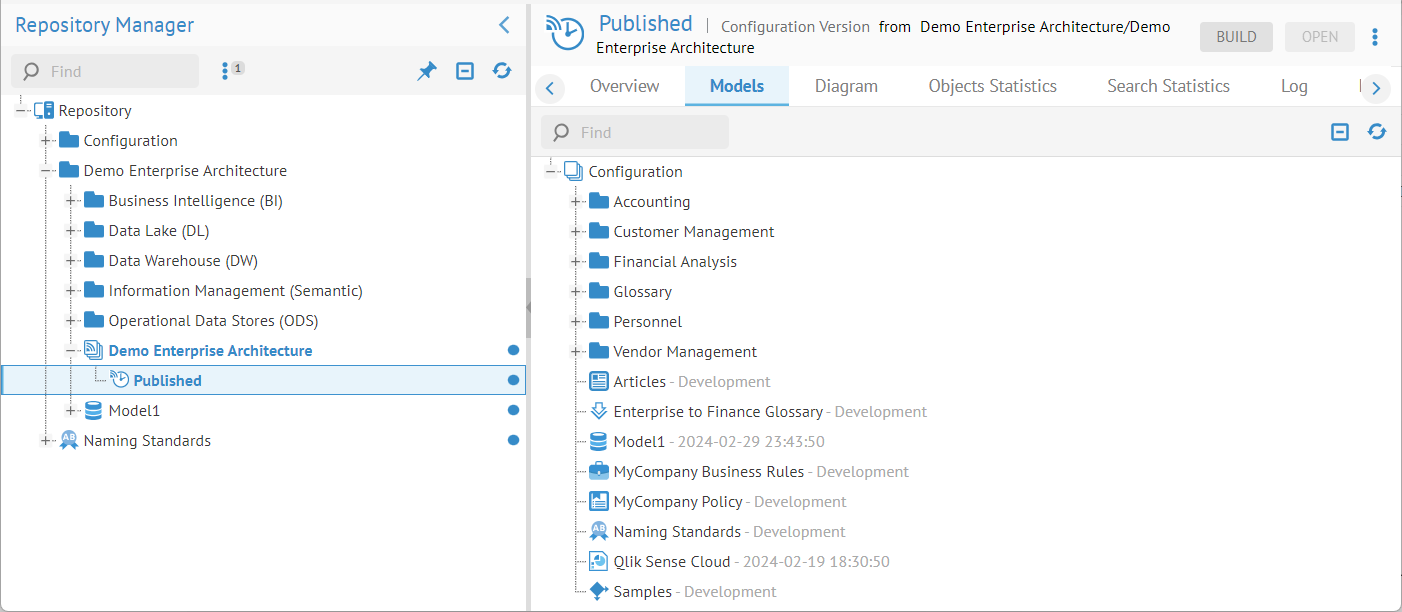Click the Qlik Sense Cloud model icon
This screenshot has width=1402, height=612.
click(x=599, y=562)
